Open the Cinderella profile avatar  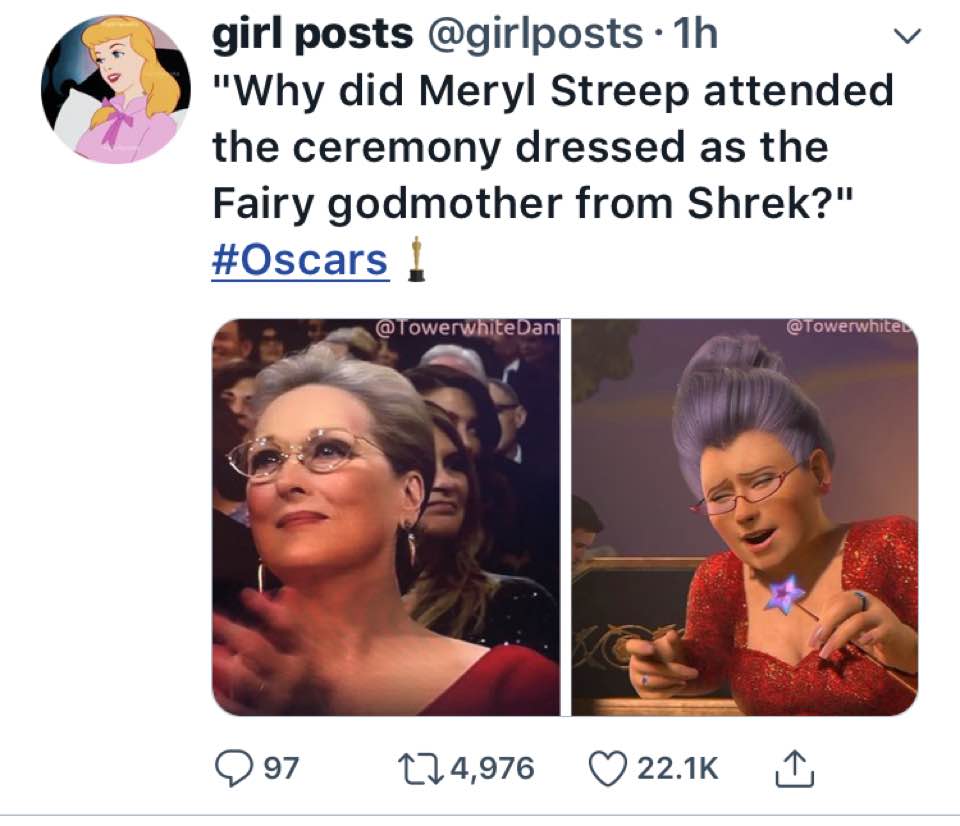click(x=116, y=89)
